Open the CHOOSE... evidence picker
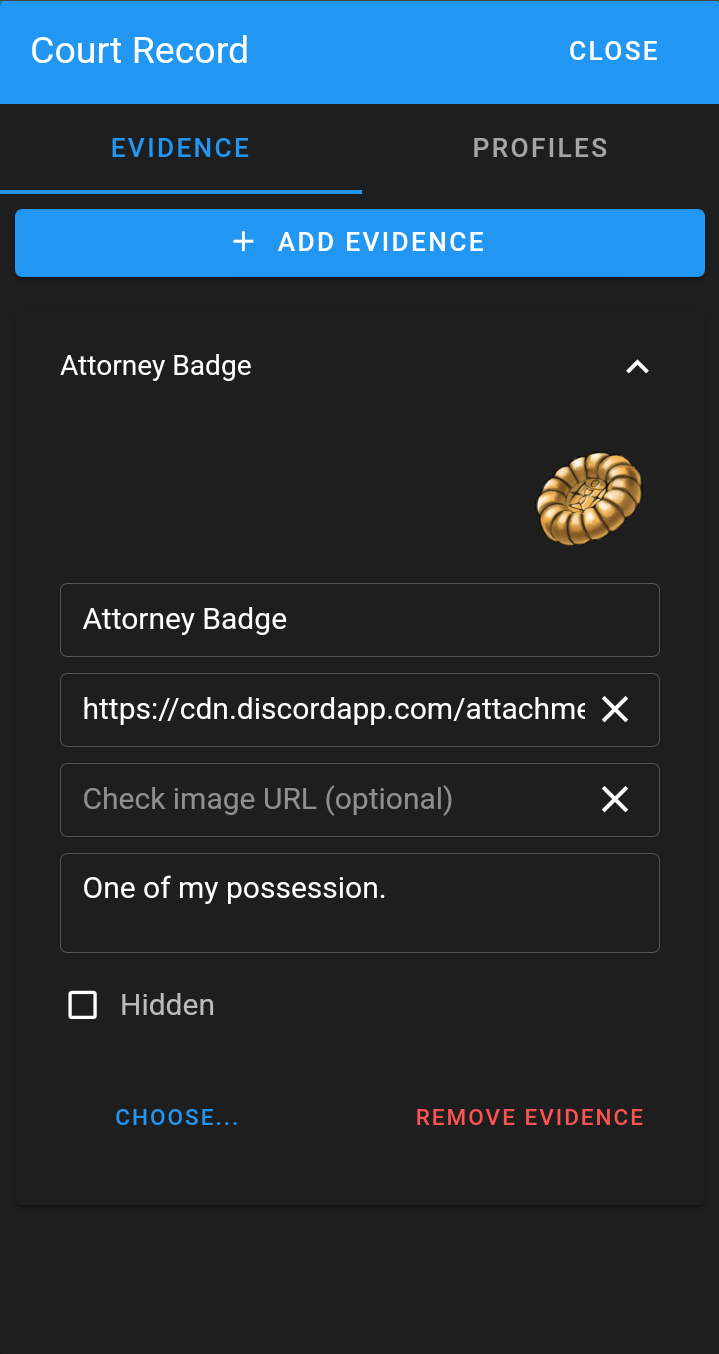This screenshot has height=1354, width=719. point(177,1117)
